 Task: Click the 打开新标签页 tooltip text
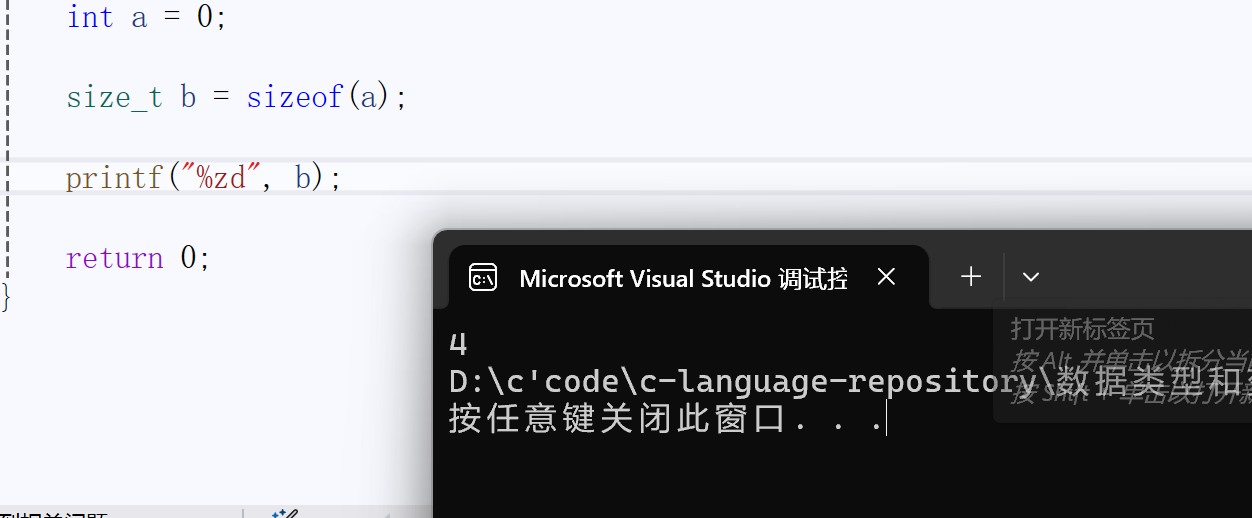tap(1082, 329)
